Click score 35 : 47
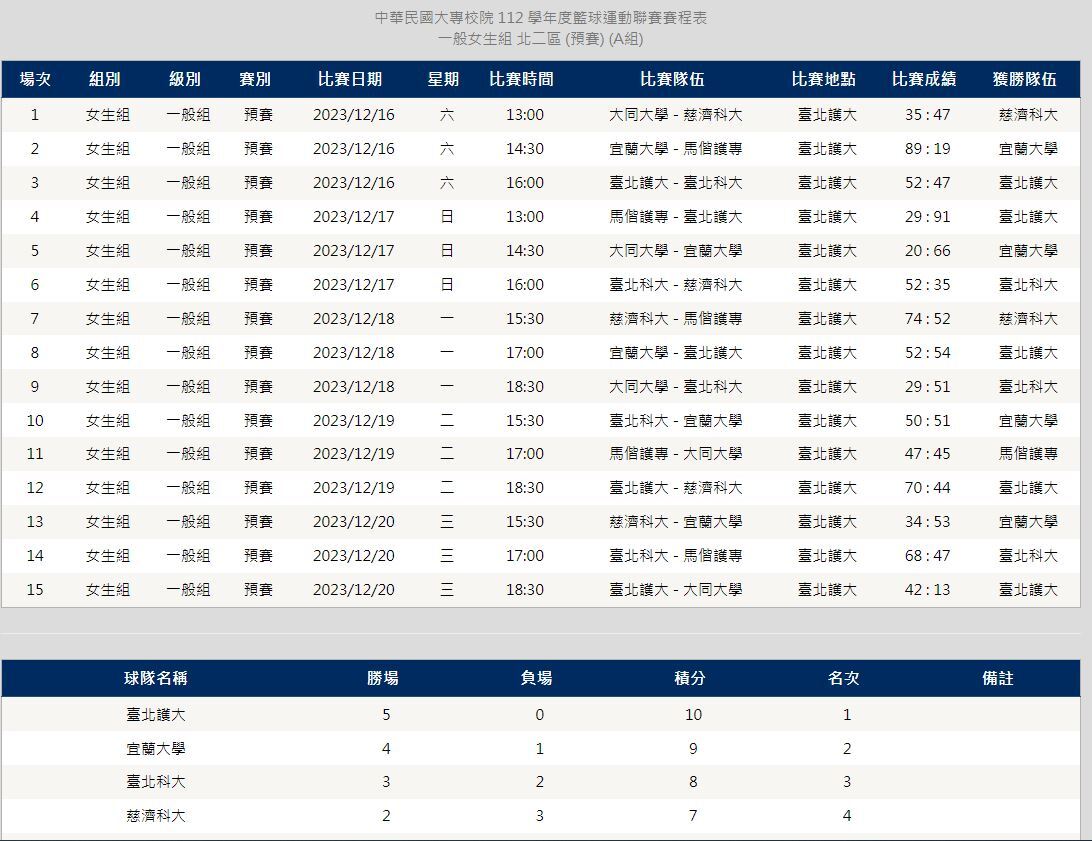This screenshot has height=841, width=1092. tap(928, 115)
